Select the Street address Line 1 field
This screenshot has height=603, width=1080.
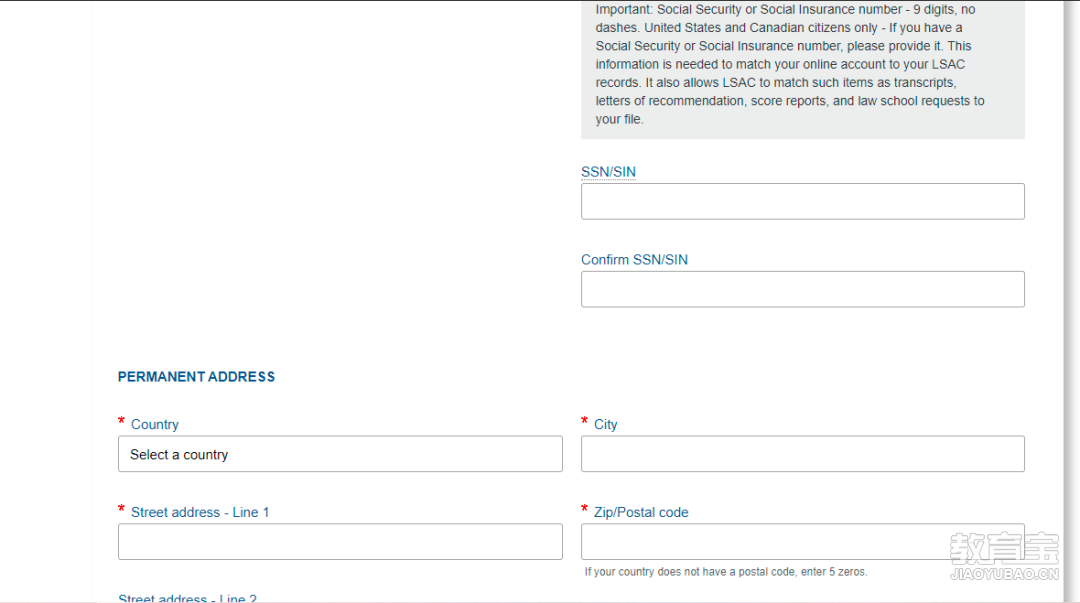click(340, 541)
